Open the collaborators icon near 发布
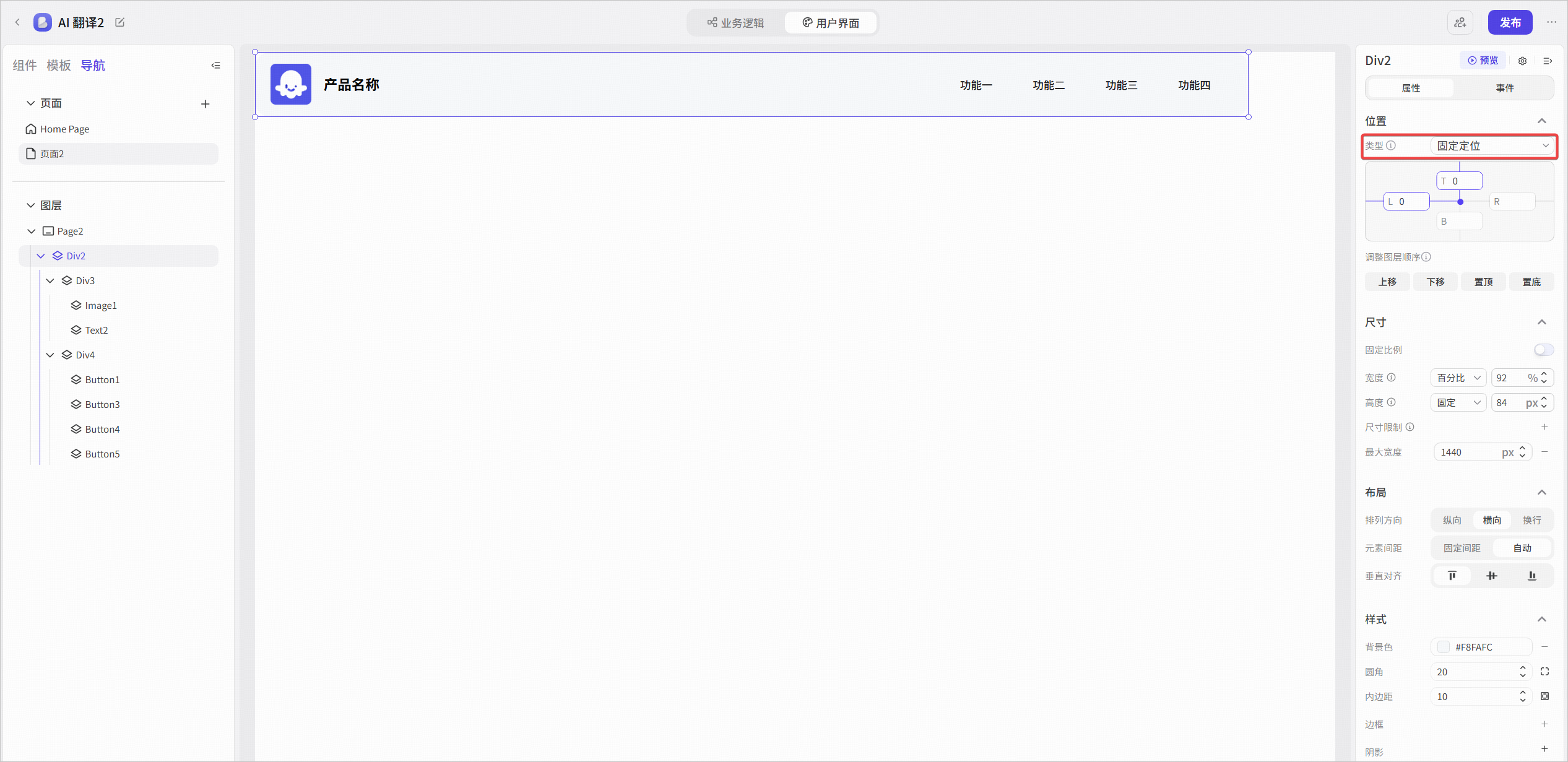The width and height of the screenshot is (1568, 762). [x=1460, y=23]
